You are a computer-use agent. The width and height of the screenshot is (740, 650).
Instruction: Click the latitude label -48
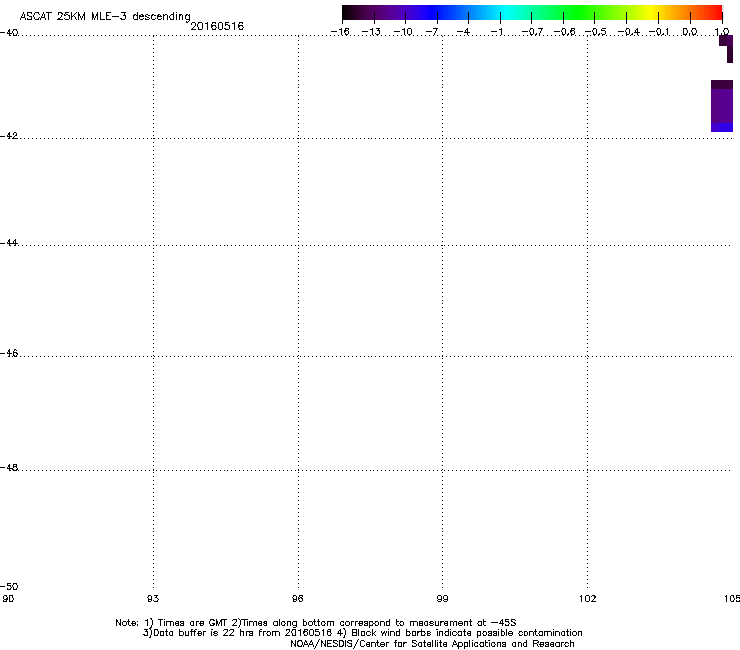(9, 468)
